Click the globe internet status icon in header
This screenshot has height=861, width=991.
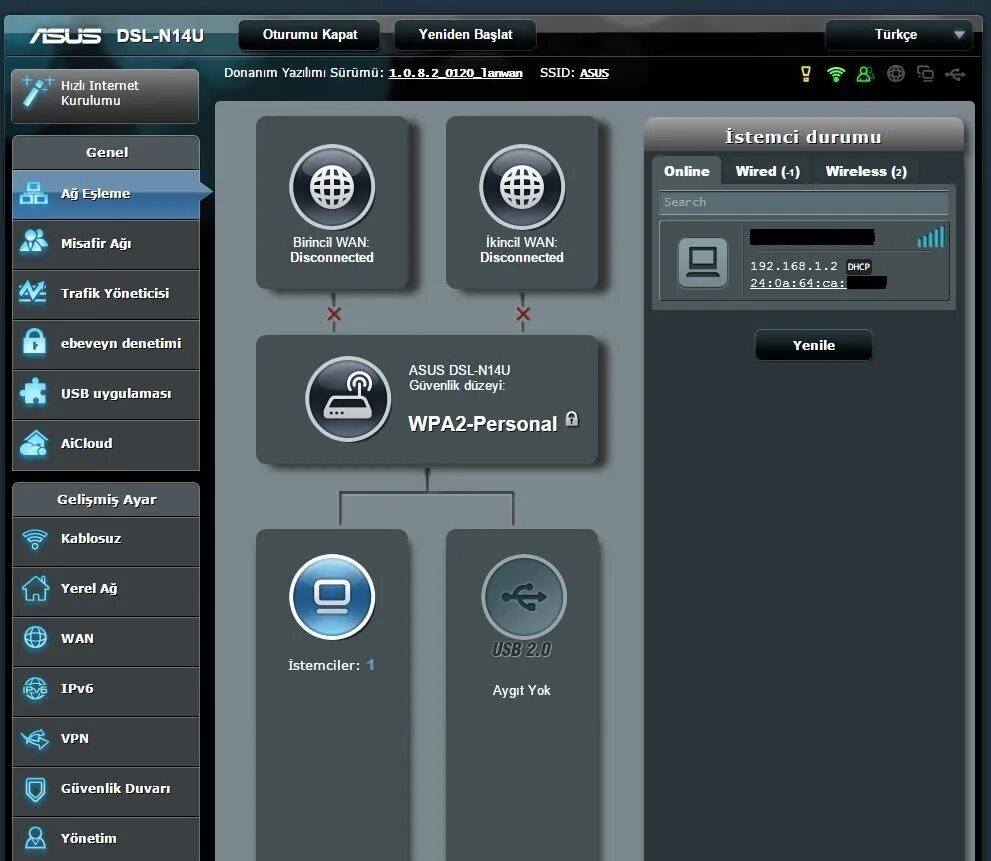pyautogui.click(x=896, y=74)
